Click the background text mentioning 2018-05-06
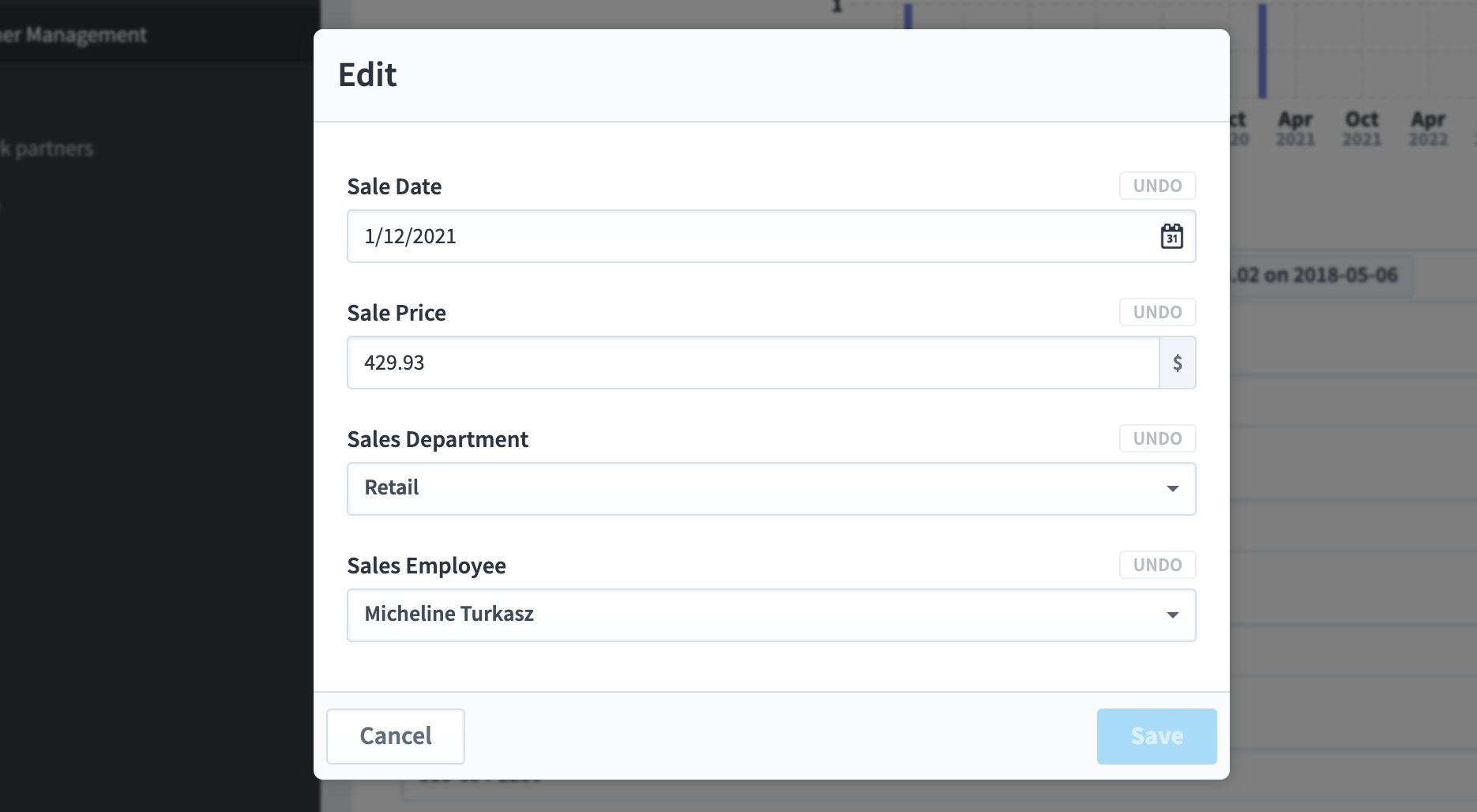The width and height of the screenshot is (1477, 812). [1315, 275]
